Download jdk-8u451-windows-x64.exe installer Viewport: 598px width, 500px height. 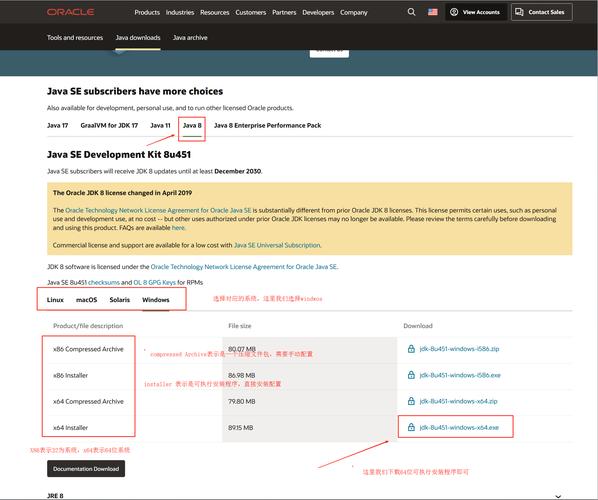459,427
